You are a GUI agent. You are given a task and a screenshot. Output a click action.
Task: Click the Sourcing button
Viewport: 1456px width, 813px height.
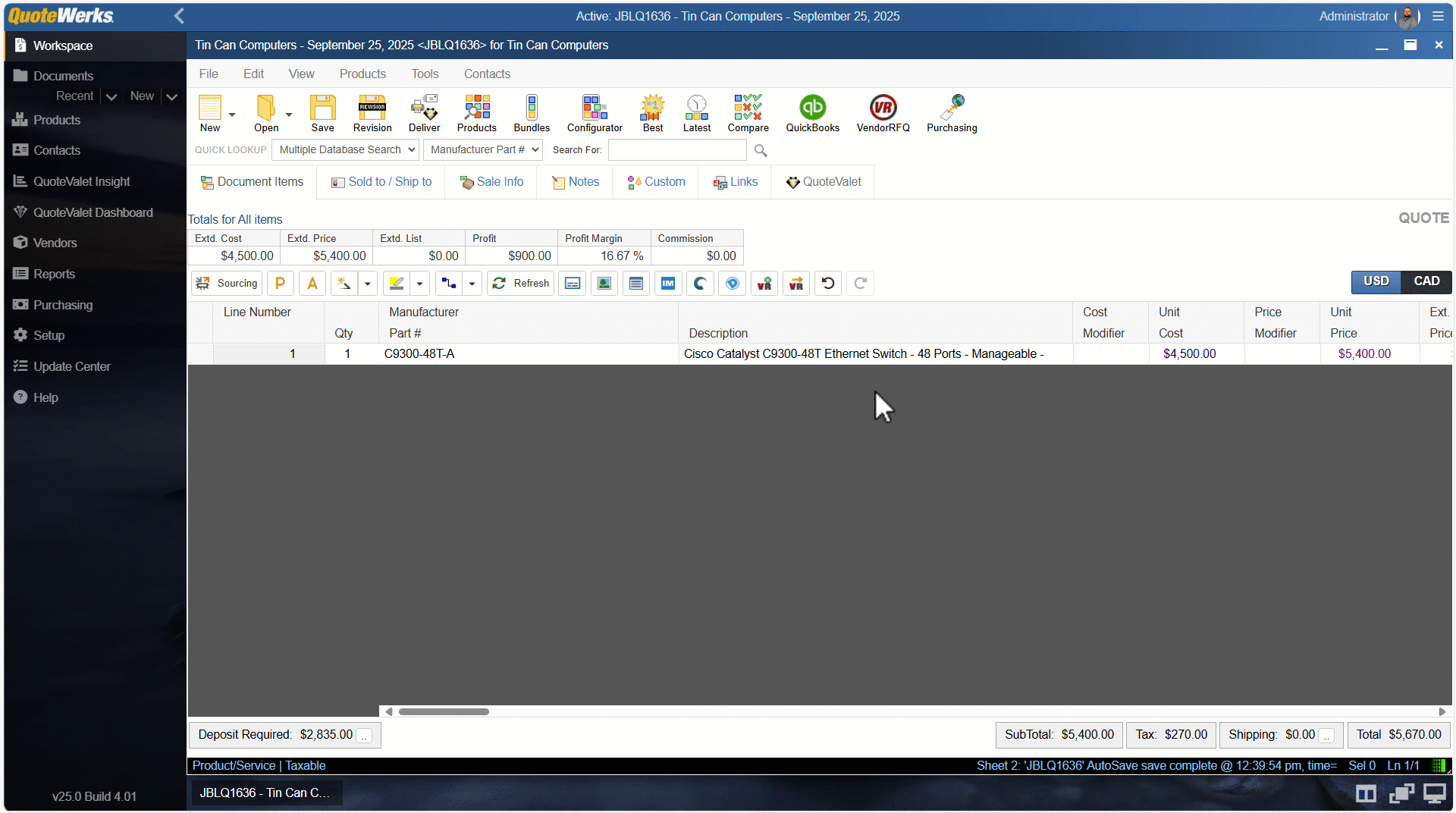click(x=227, y=284)
